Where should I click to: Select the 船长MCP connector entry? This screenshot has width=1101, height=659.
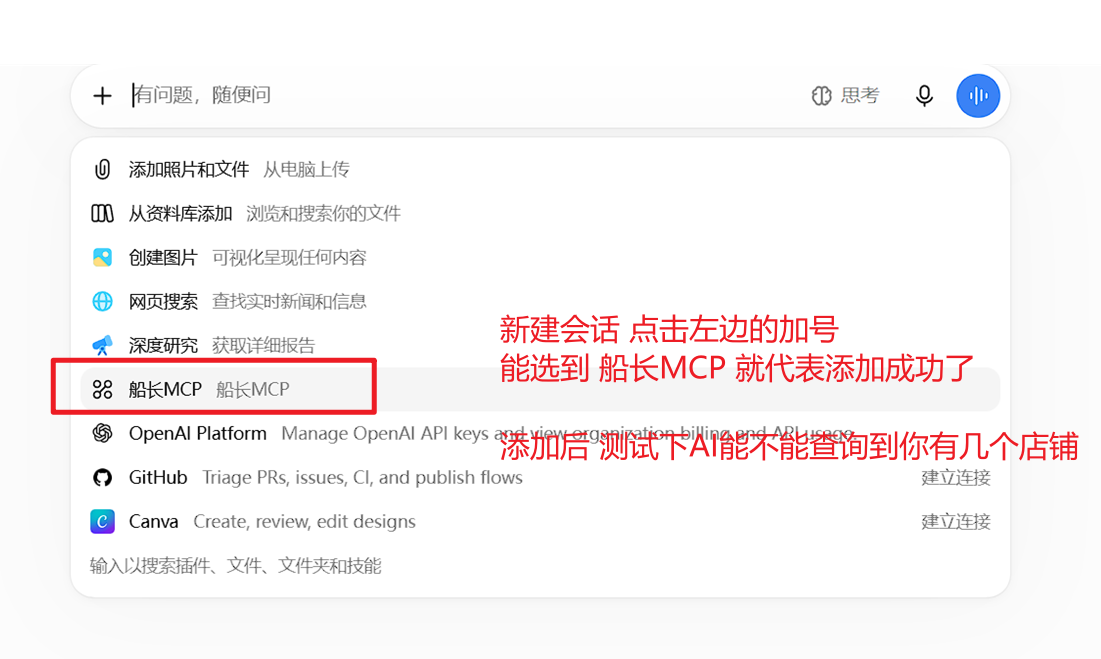click(x=541, y=390)
